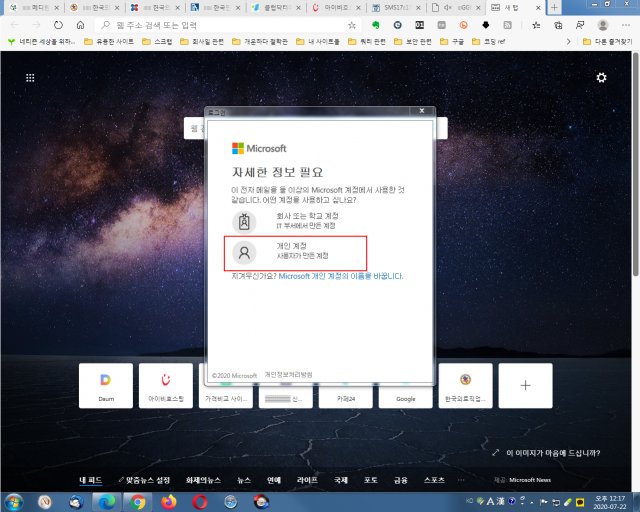Open page settings gear on new tab
Screen dimensions: 640x512
601,78
